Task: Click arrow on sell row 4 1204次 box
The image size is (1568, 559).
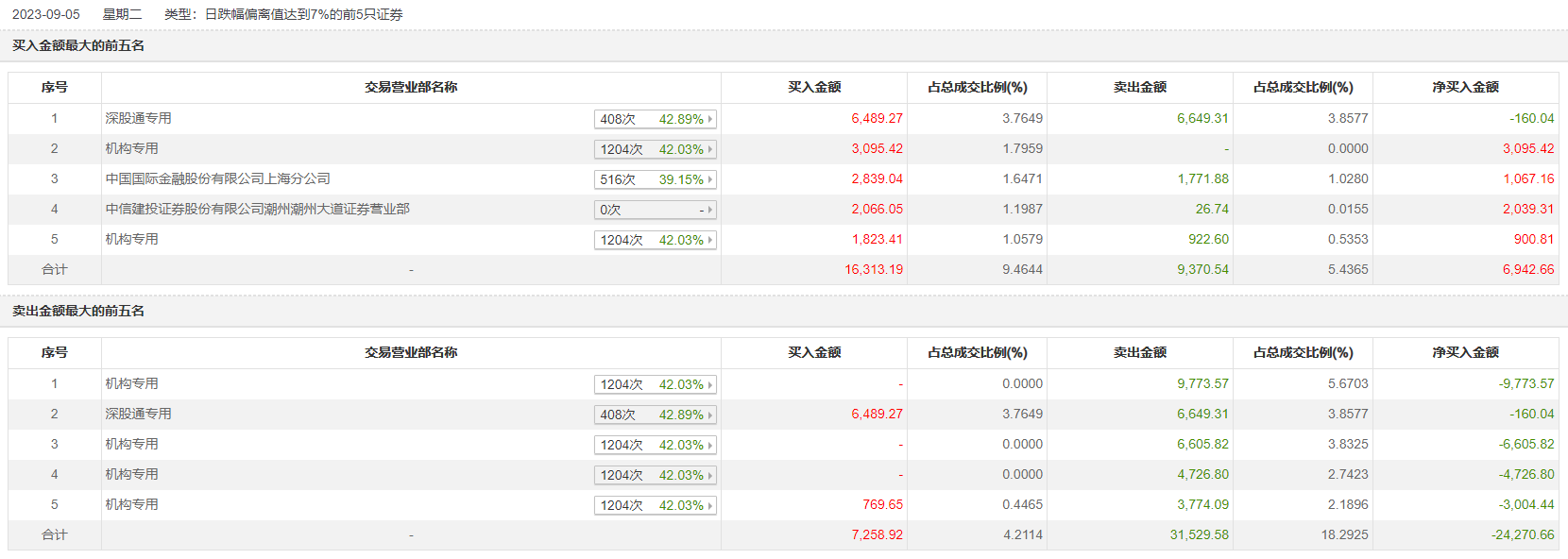Action: click(710, 475)
